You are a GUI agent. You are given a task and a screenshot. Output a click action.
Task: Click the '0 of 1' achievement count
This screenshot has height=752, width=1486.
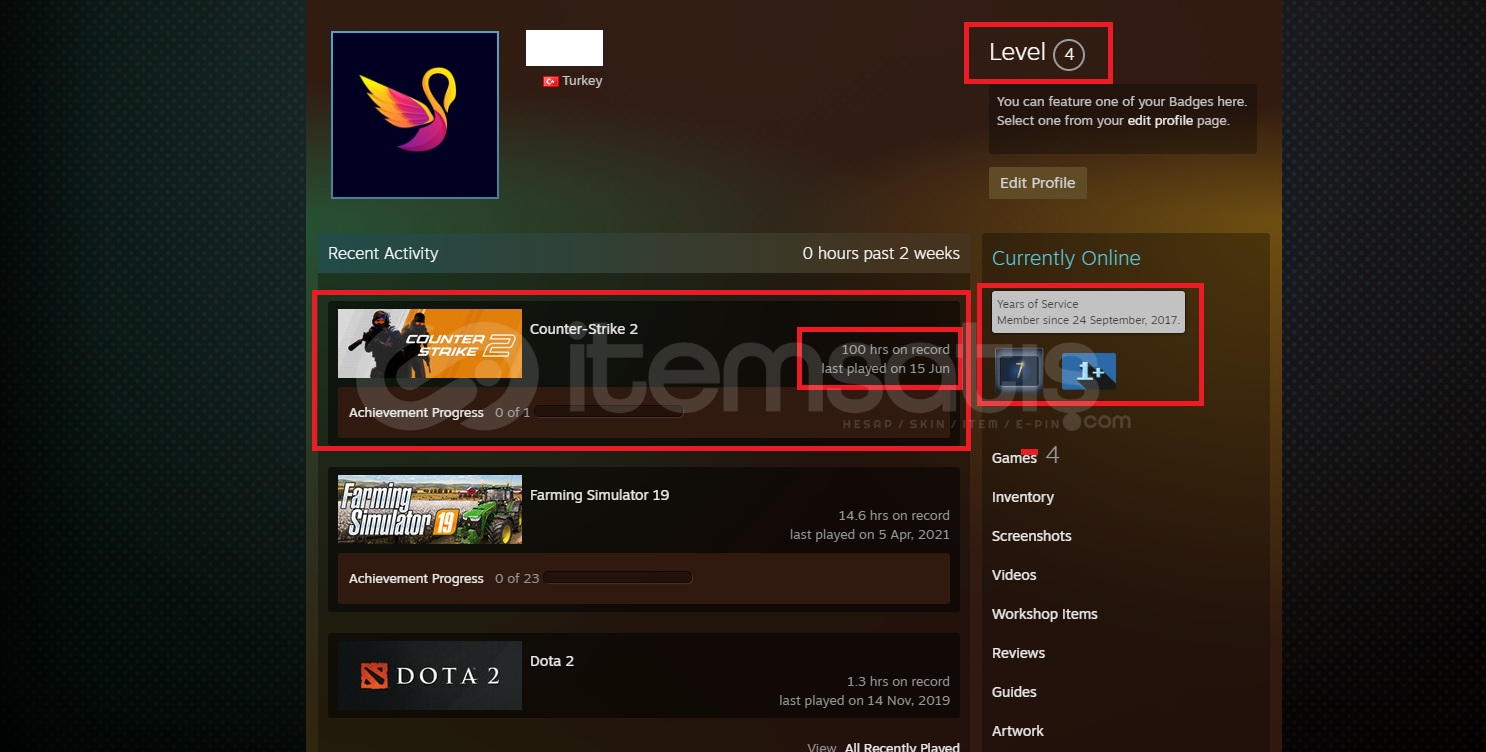coord(513,412)
